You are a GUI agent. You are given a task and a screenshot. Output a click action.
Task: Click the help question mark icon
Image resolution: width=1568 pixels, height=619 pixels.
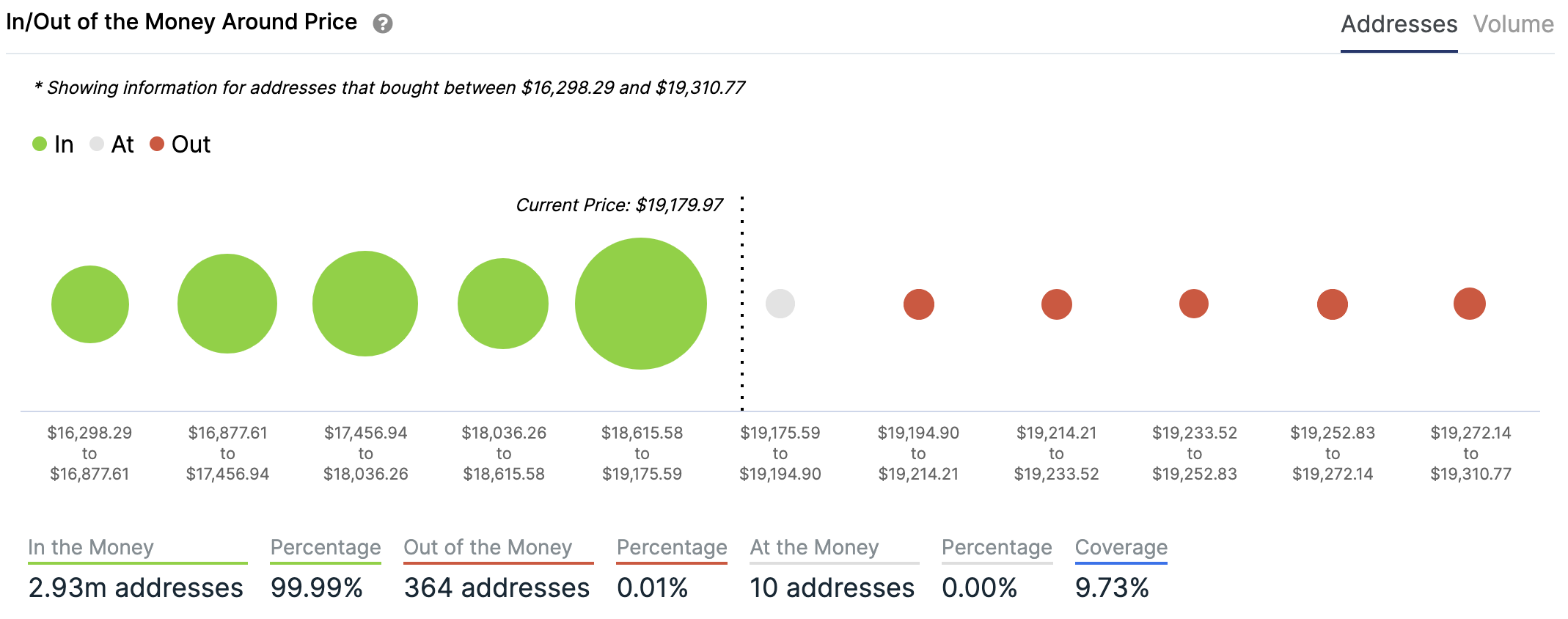(x=382, y=24)
